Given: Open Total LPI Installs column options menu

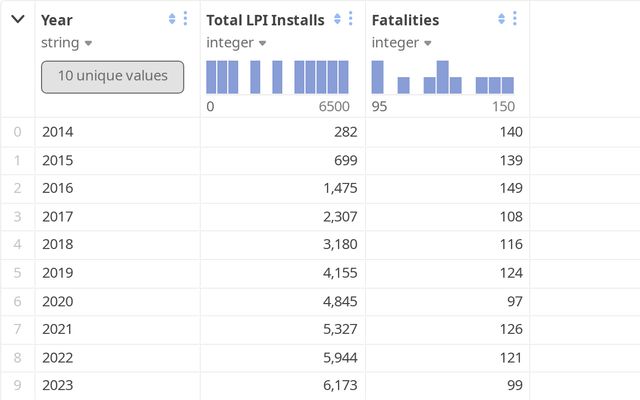Looking at the screenshot, I should point(350,19).
